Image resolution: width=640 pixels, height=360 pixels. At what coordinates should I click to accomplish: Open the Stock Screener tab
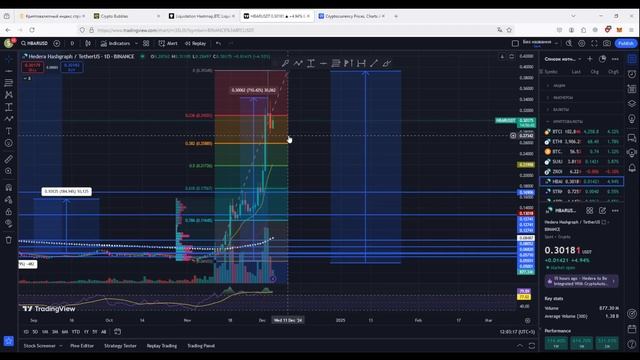39,346
